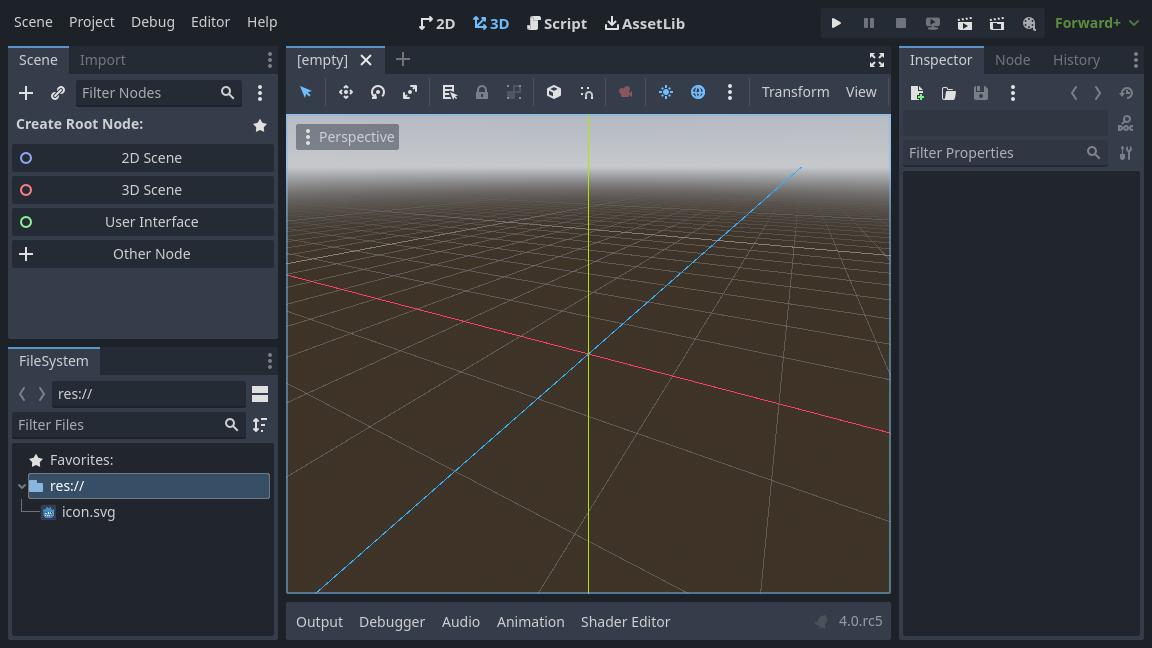Select the Scale mode tool
Screen dimensions: 1152x648
(409, 92)
